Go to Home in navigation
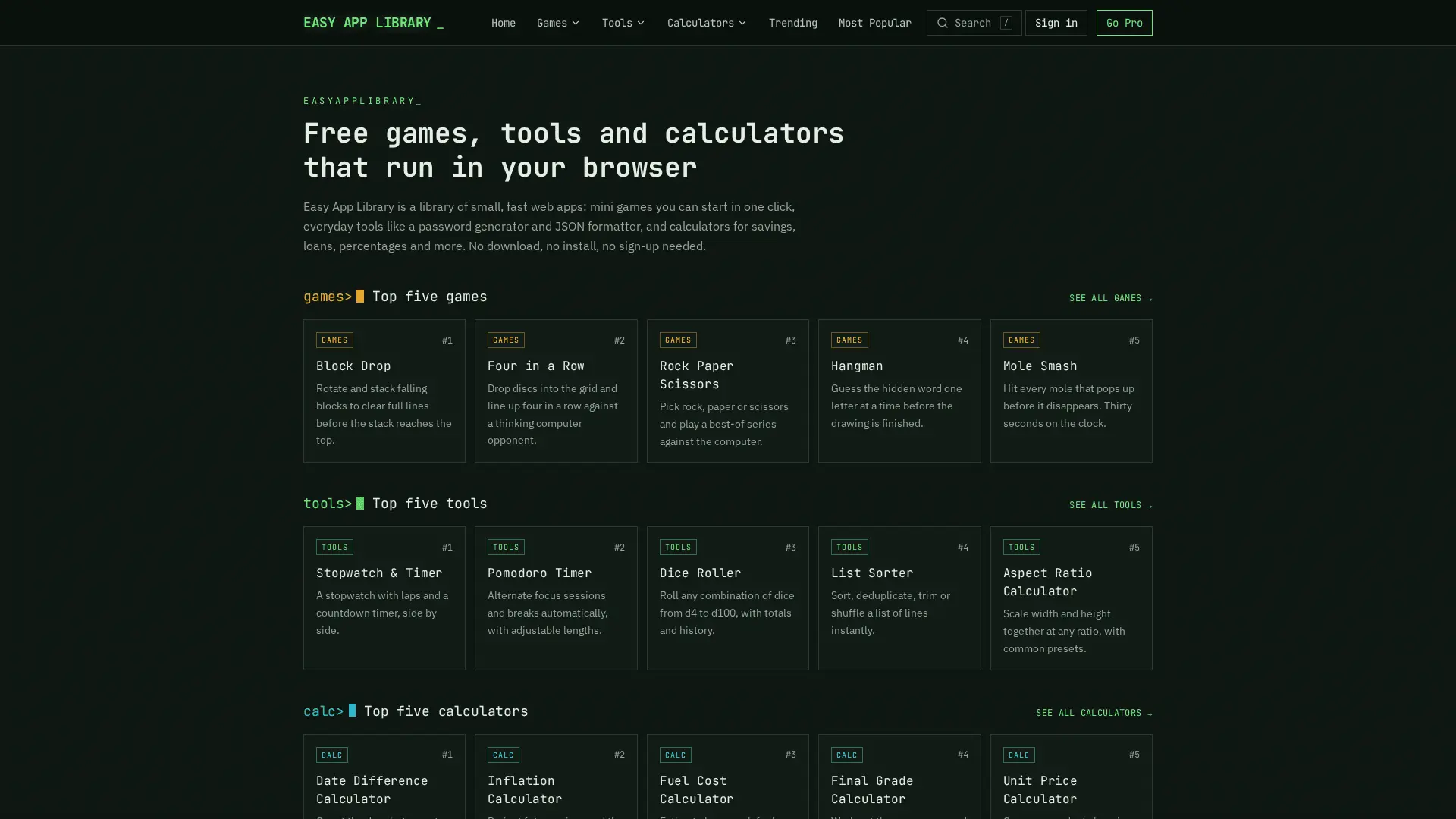This screenshot has width=1456, height=819. pos(504,23)
